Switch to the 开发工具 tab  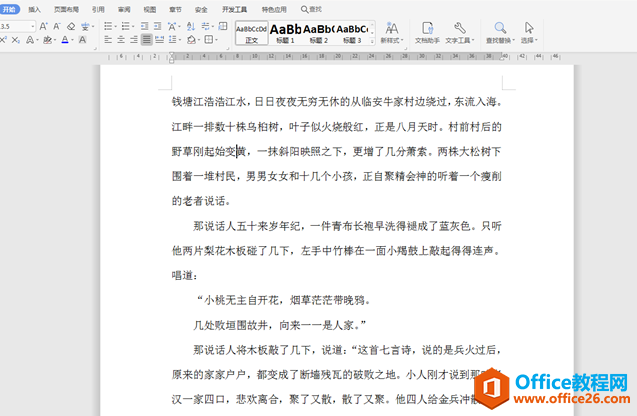(x=234, y=9)
